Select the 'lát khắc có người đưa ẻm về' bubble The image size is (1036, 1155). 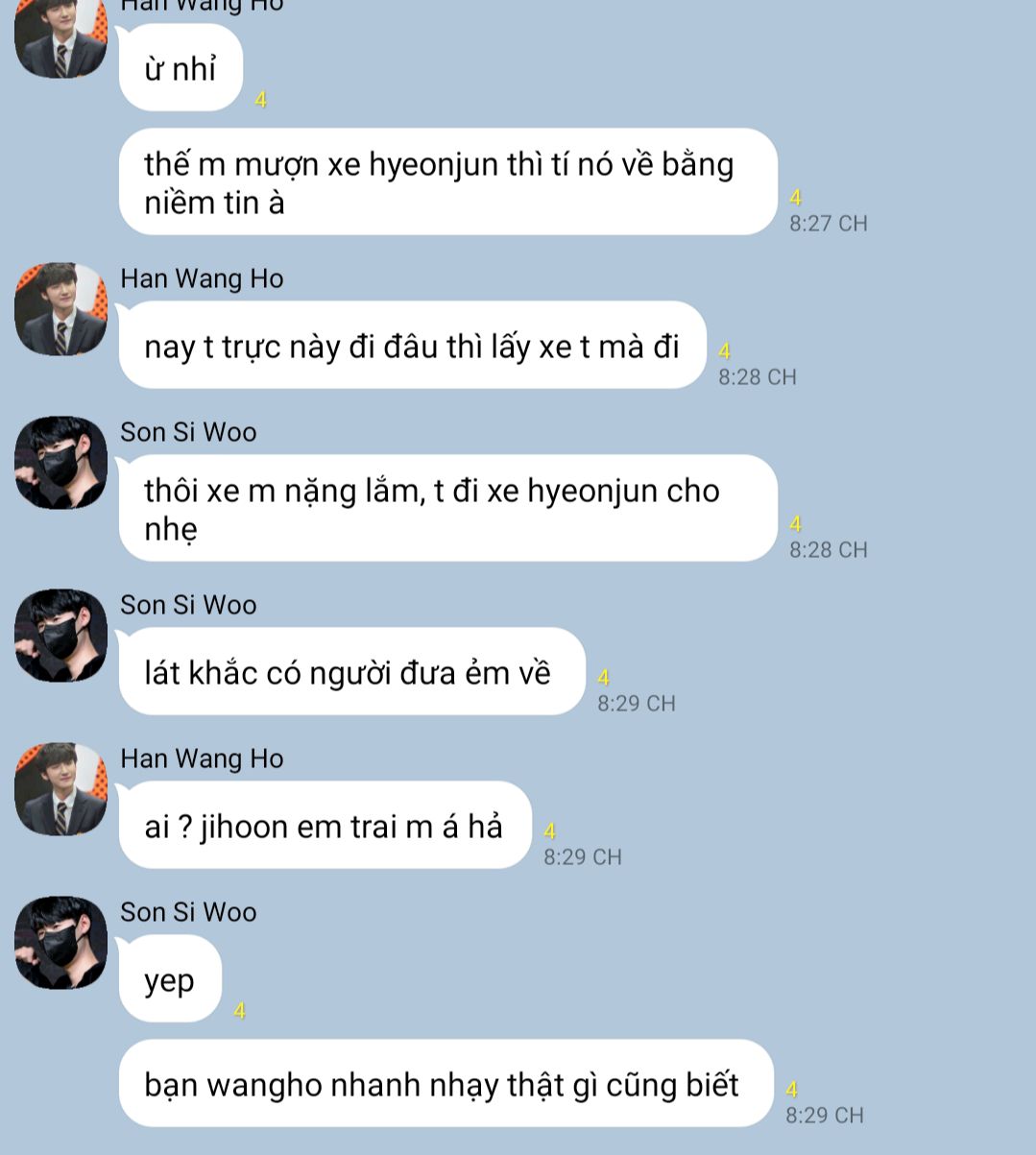coord(351,672)
